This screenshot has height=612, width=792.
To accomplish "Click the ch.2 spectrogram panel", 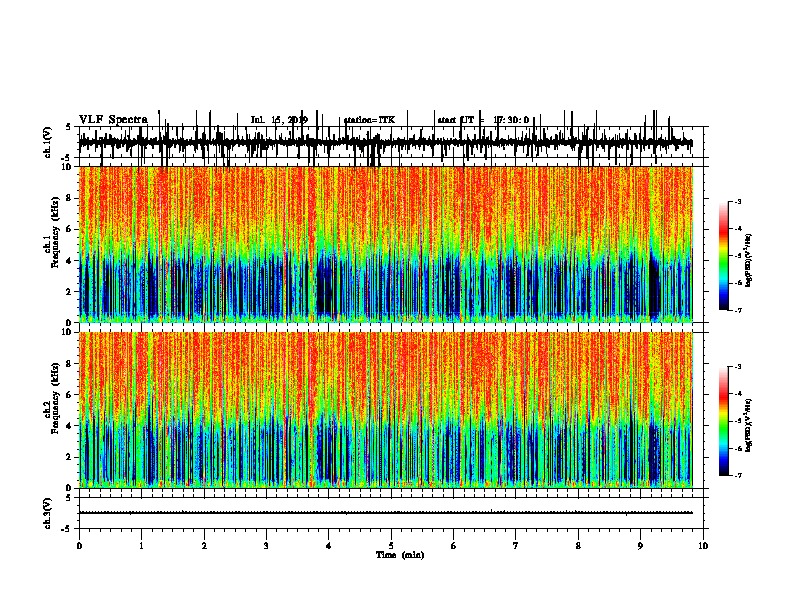I will coord(386,410).
